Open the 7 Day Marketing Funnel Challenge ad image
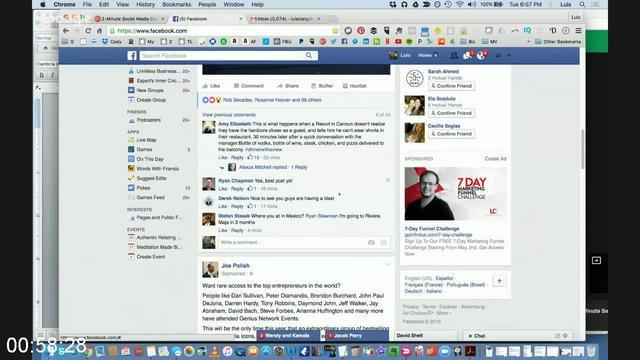 coord(455,193)
